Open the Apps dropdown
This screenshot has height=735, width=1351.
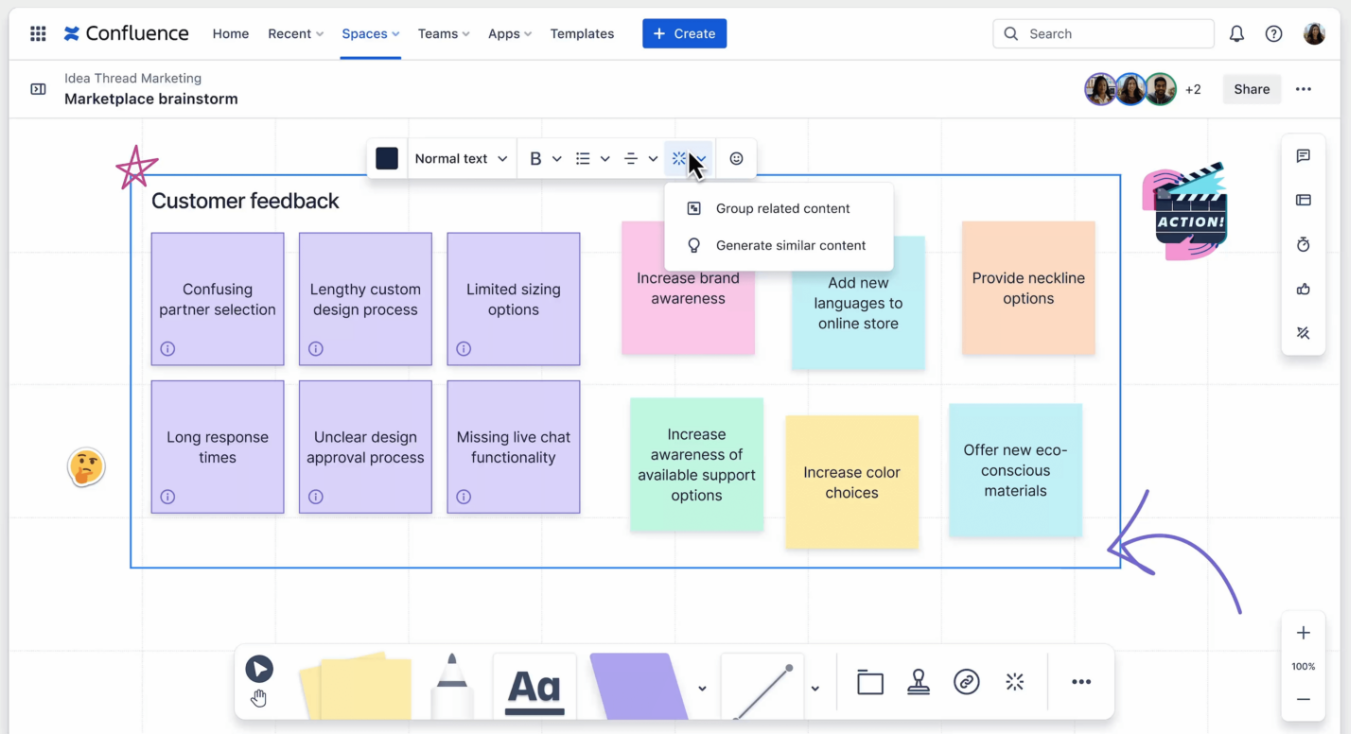coord(510,33)
